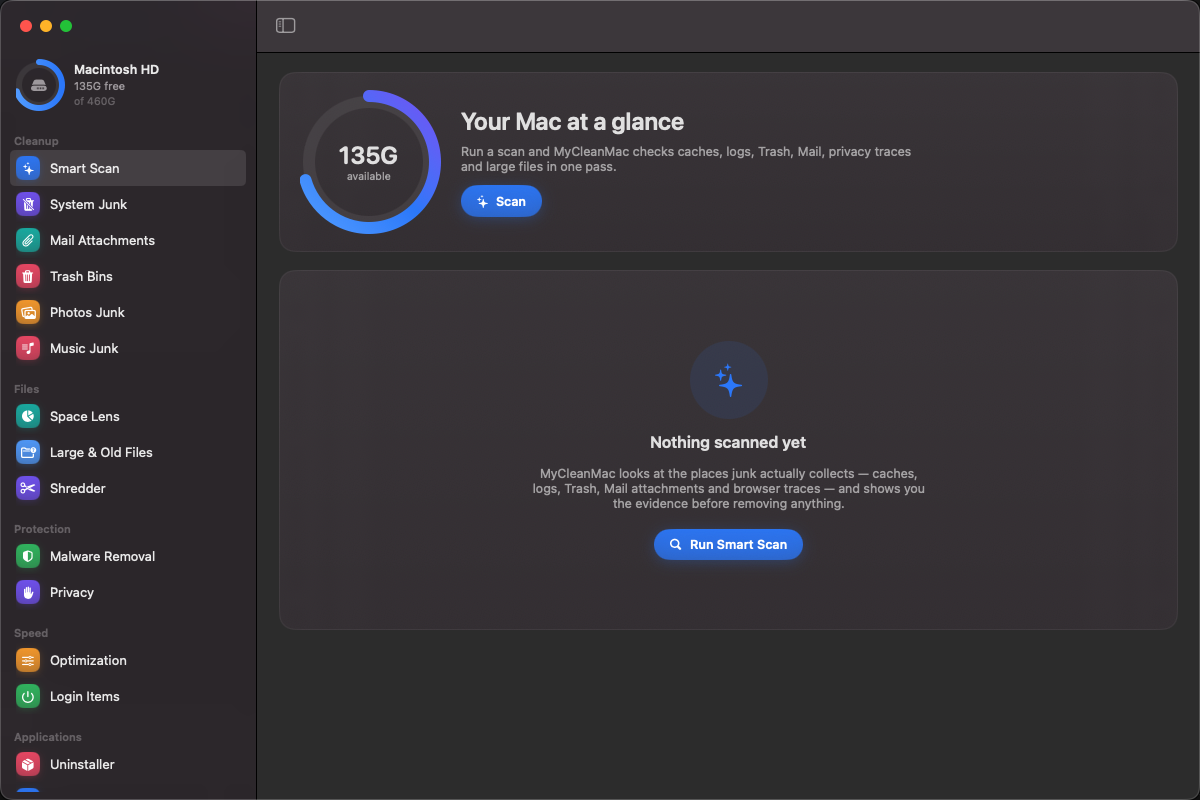
Task: Open Privacy section
Action: click(x=128, y=592)
